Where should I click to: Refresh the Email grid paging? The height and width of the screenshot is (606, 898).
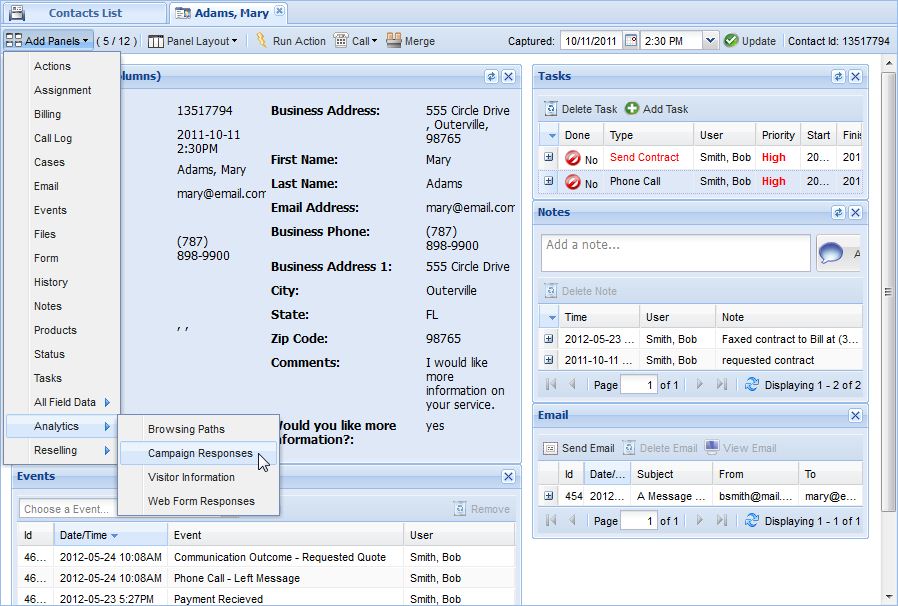(752, 520)
